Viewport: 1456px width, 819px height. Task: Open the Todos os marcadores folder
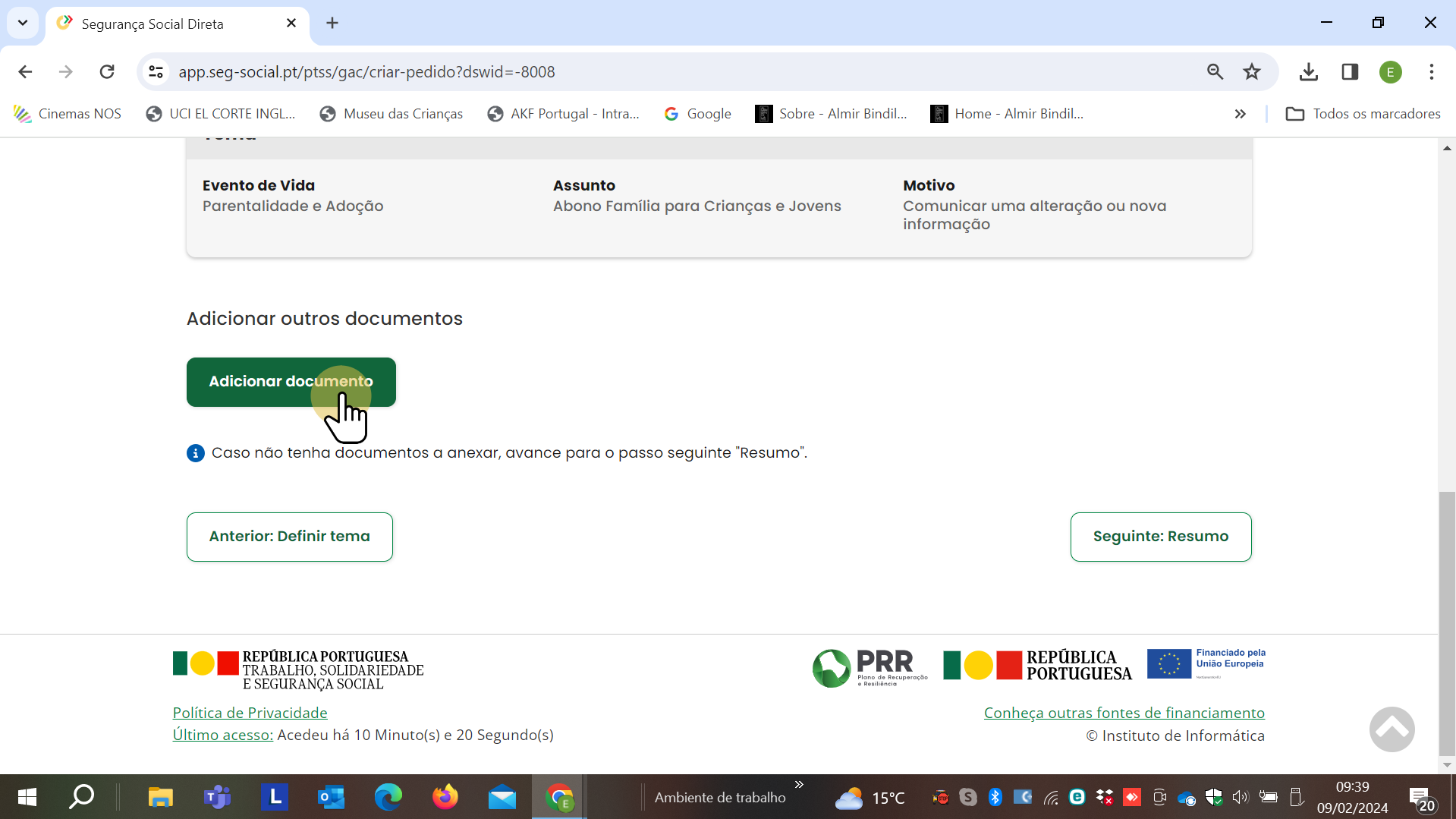(1363, 114)
